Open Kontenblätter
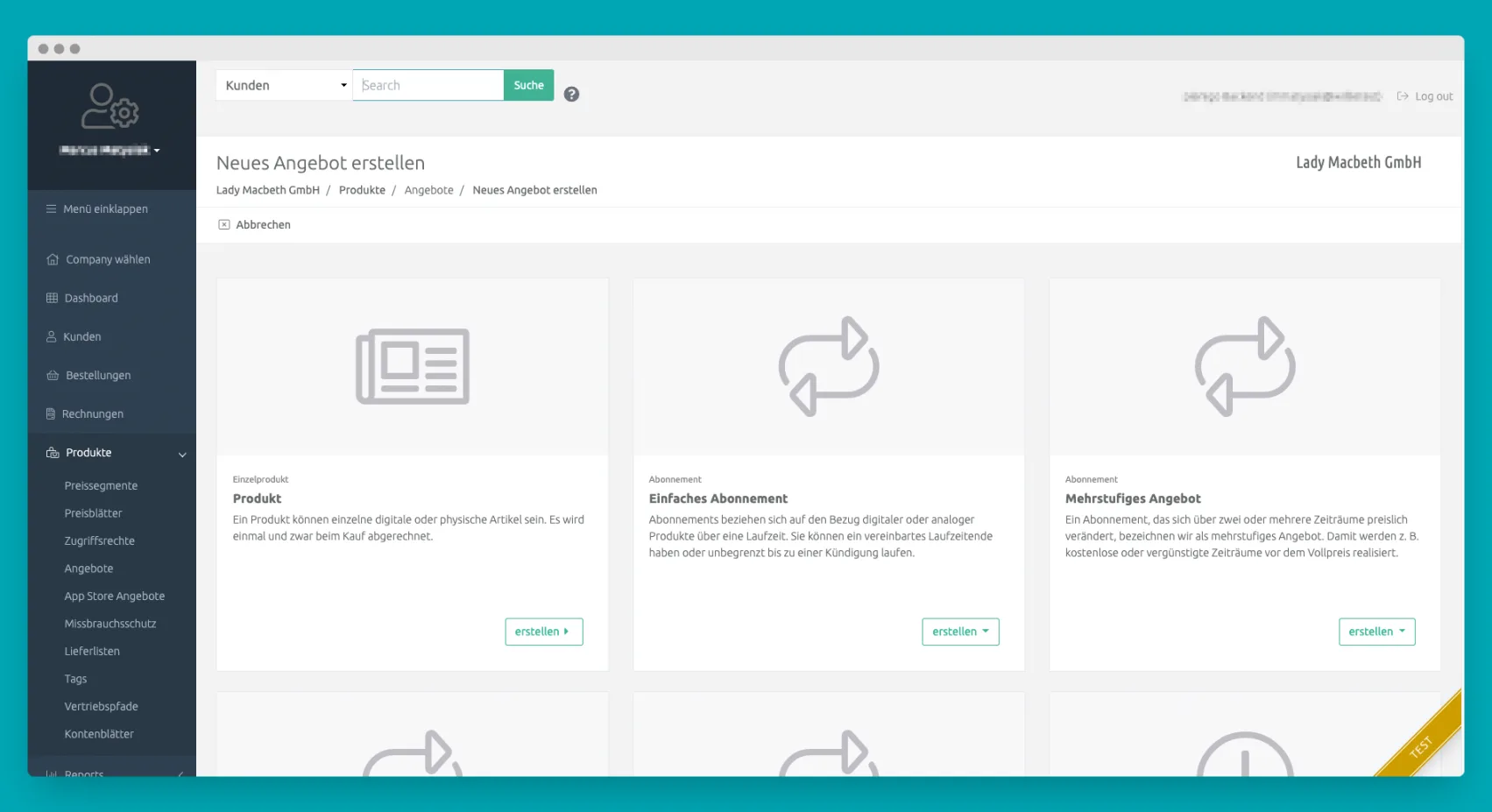1492x812 pixels. pyautogui.click(x=99, y=734)
